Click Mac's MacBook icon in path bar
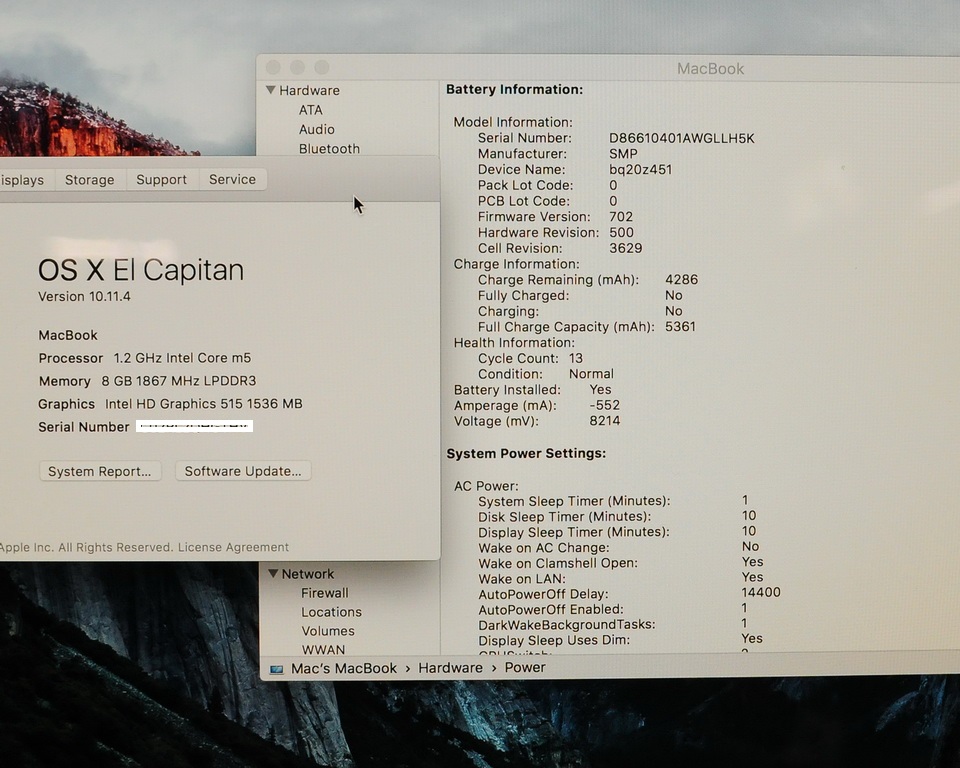 [277, 669]
